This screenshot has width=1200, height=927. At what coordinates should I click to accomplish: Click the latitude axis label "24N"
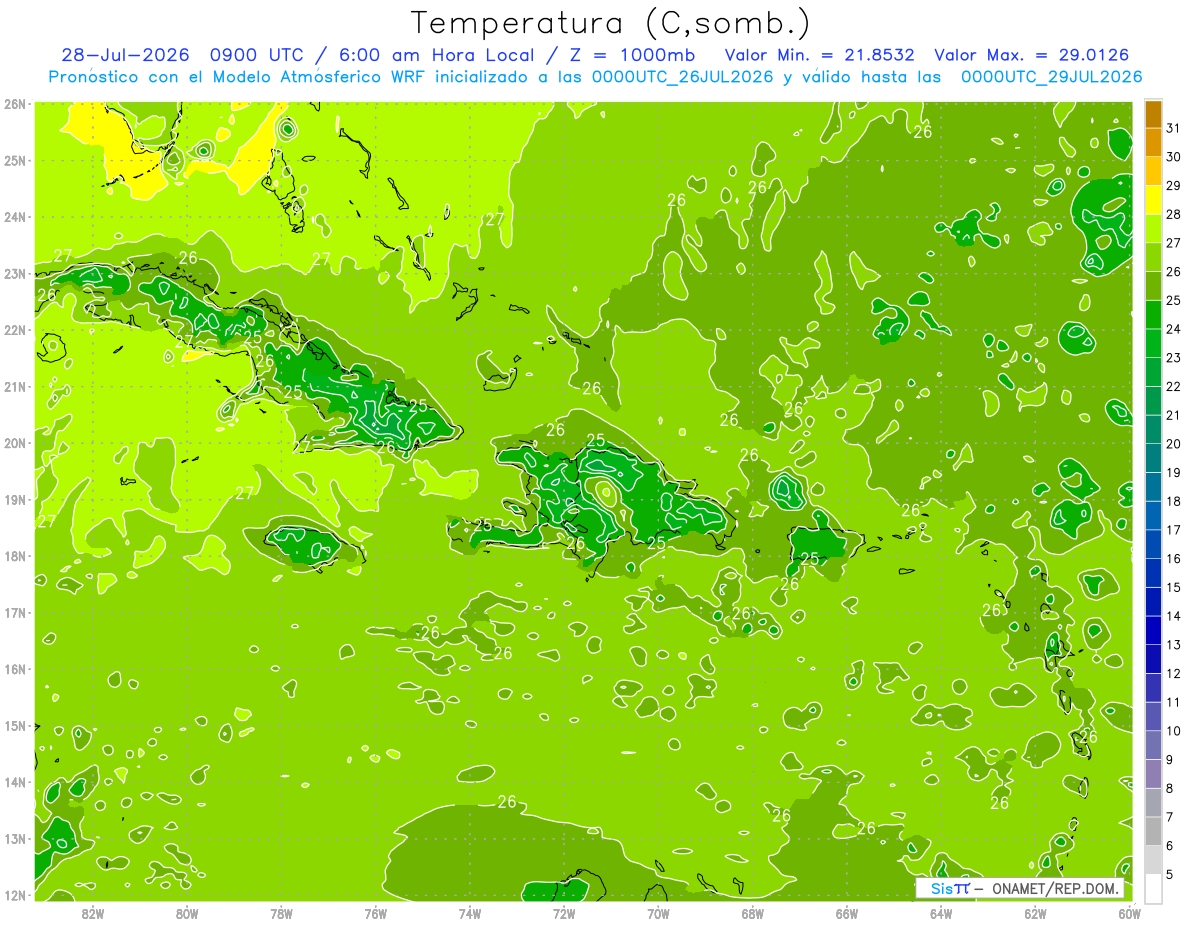15,217
